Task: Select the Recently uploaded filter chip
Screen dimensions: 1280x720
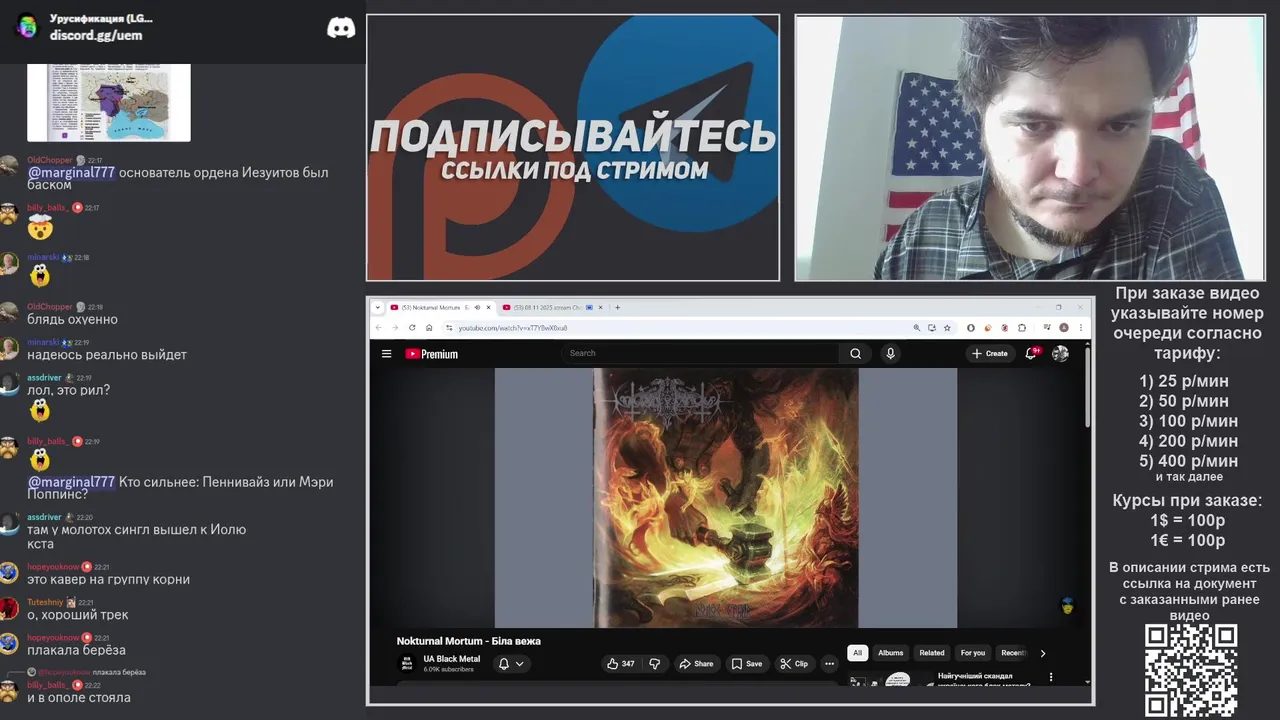Action: coord(1013,653)
